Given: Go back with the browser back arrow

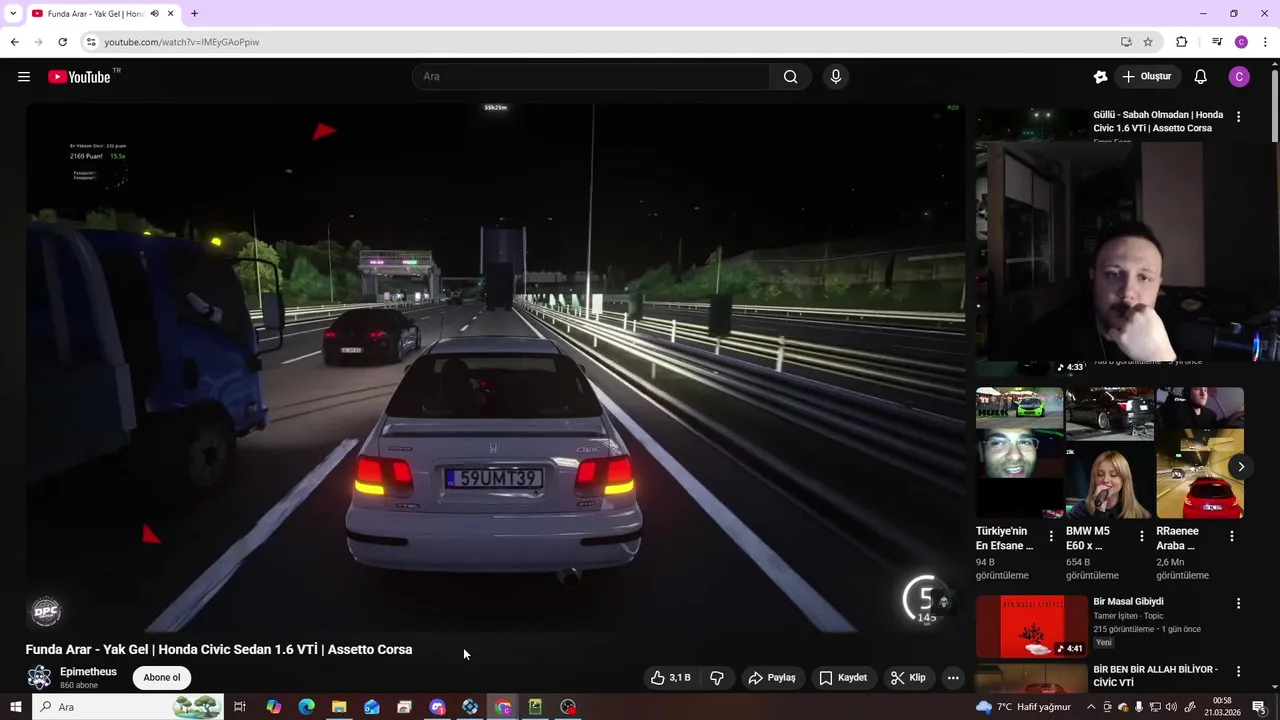Looking at the screenshot, I should pos(14,42).
